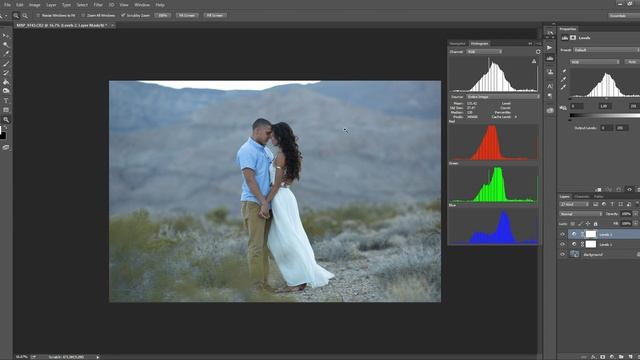
Task: Choose Zoom In mode in options bar
Action: coord(16,16)
